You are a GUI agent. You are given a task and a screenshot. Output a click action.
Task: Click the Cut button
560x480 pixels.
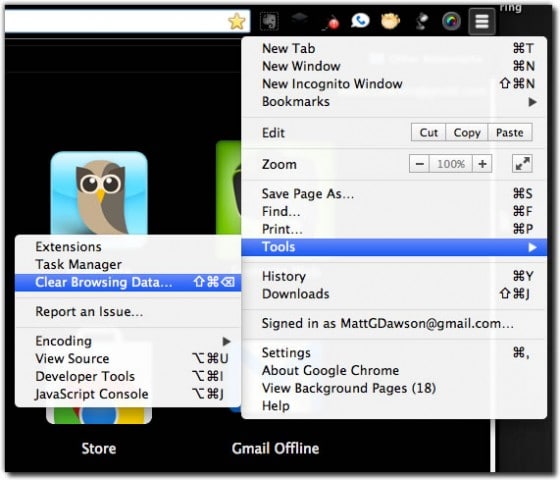click(428, 132)
